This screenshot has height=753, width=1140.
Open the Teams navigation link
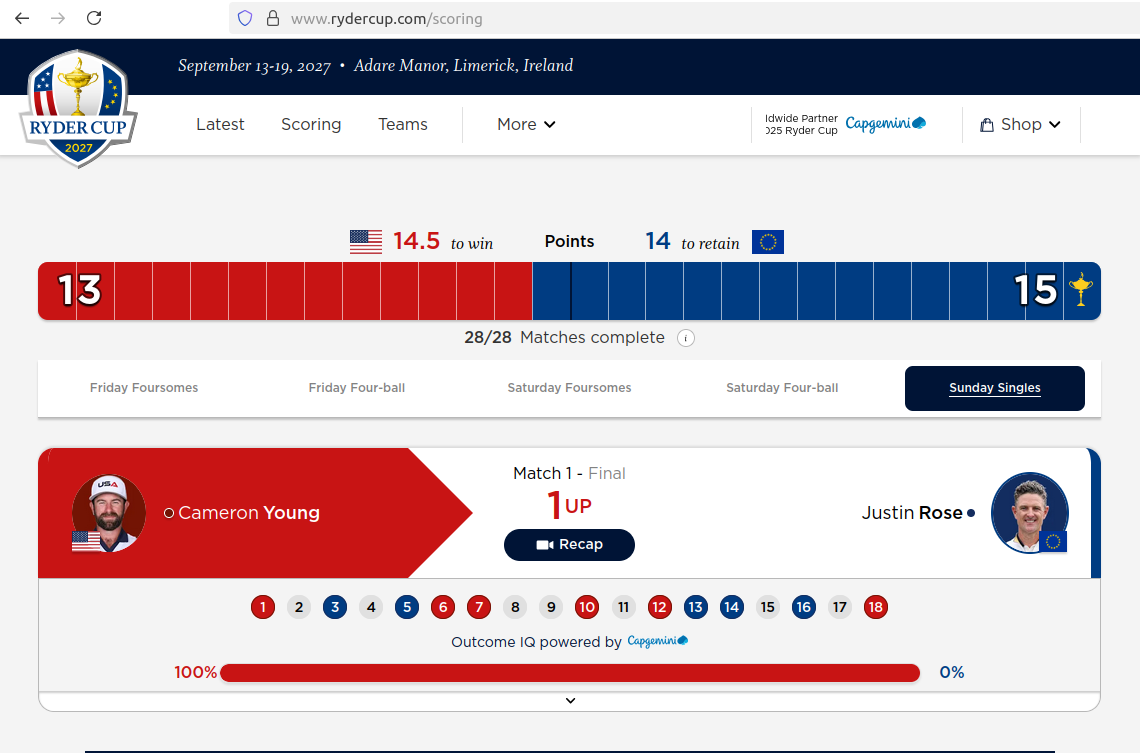click(x=403, y=124)
